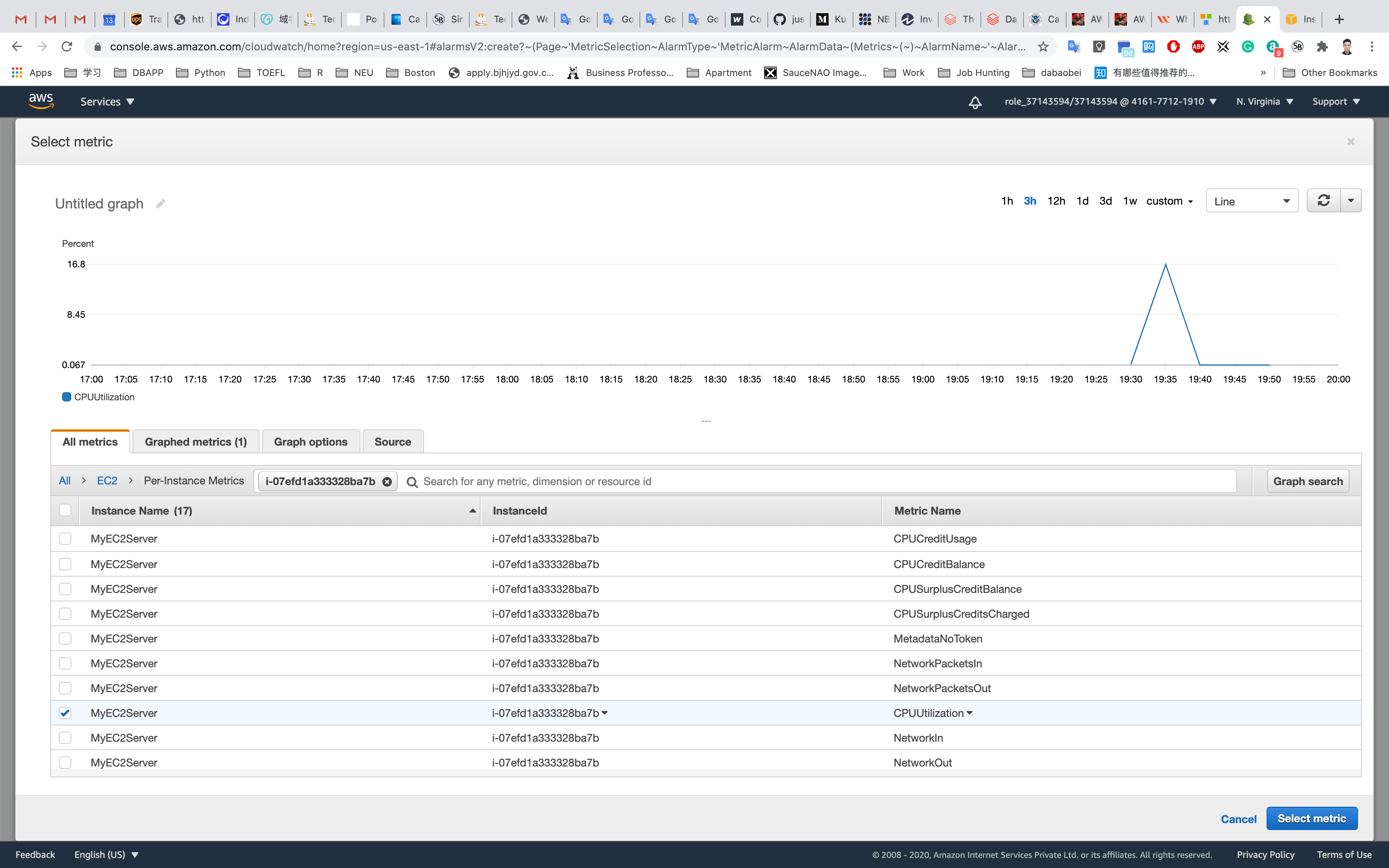
Task: Switch to Graphed metrics (1) tab
Action: click(x=196, y=441)
